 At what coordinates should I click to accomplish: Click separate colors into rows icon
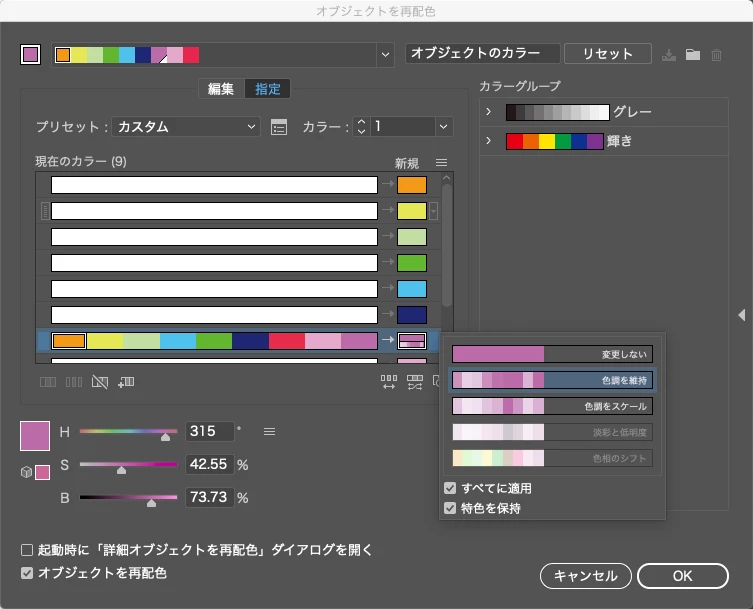click(x=73, y=382)
